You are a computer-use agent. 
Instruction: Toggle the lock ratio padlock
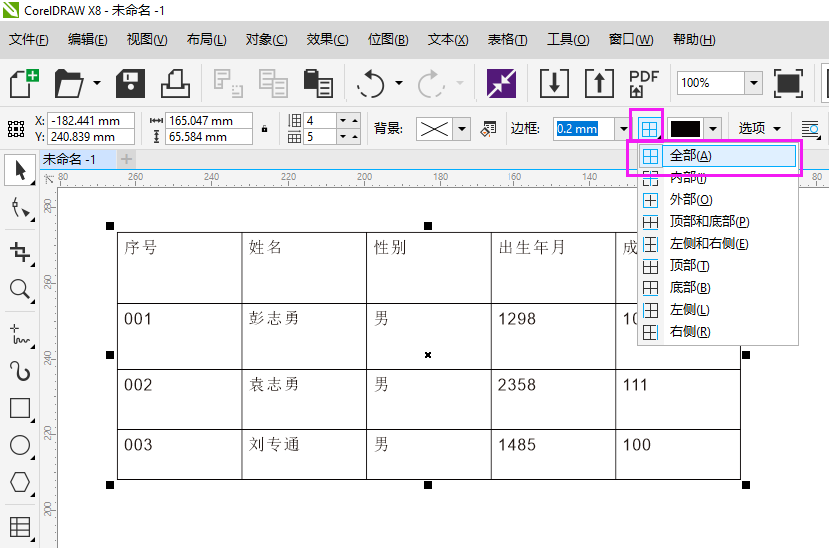264,128
